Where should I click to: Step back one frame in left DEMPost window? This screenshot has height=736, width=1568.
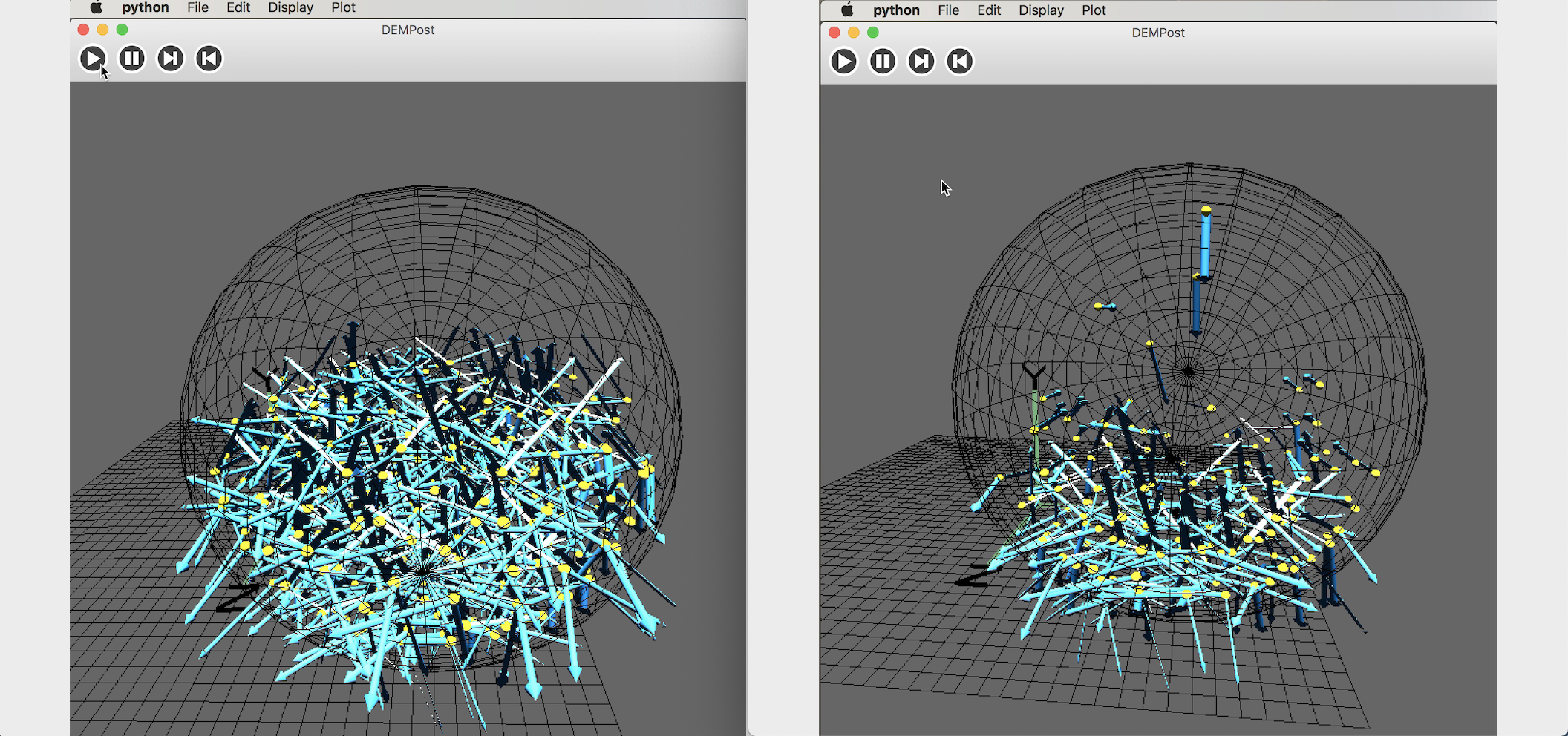(x=209, y=59)
